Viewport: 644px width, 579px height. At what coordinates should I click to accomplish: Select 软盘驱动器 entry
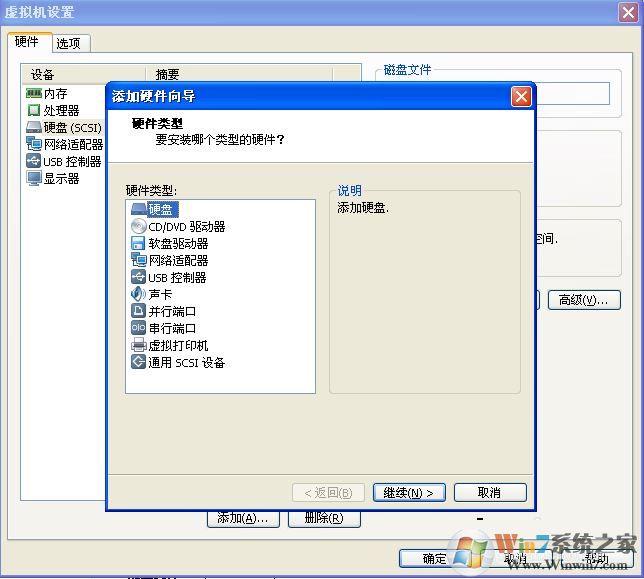point(178,244)
